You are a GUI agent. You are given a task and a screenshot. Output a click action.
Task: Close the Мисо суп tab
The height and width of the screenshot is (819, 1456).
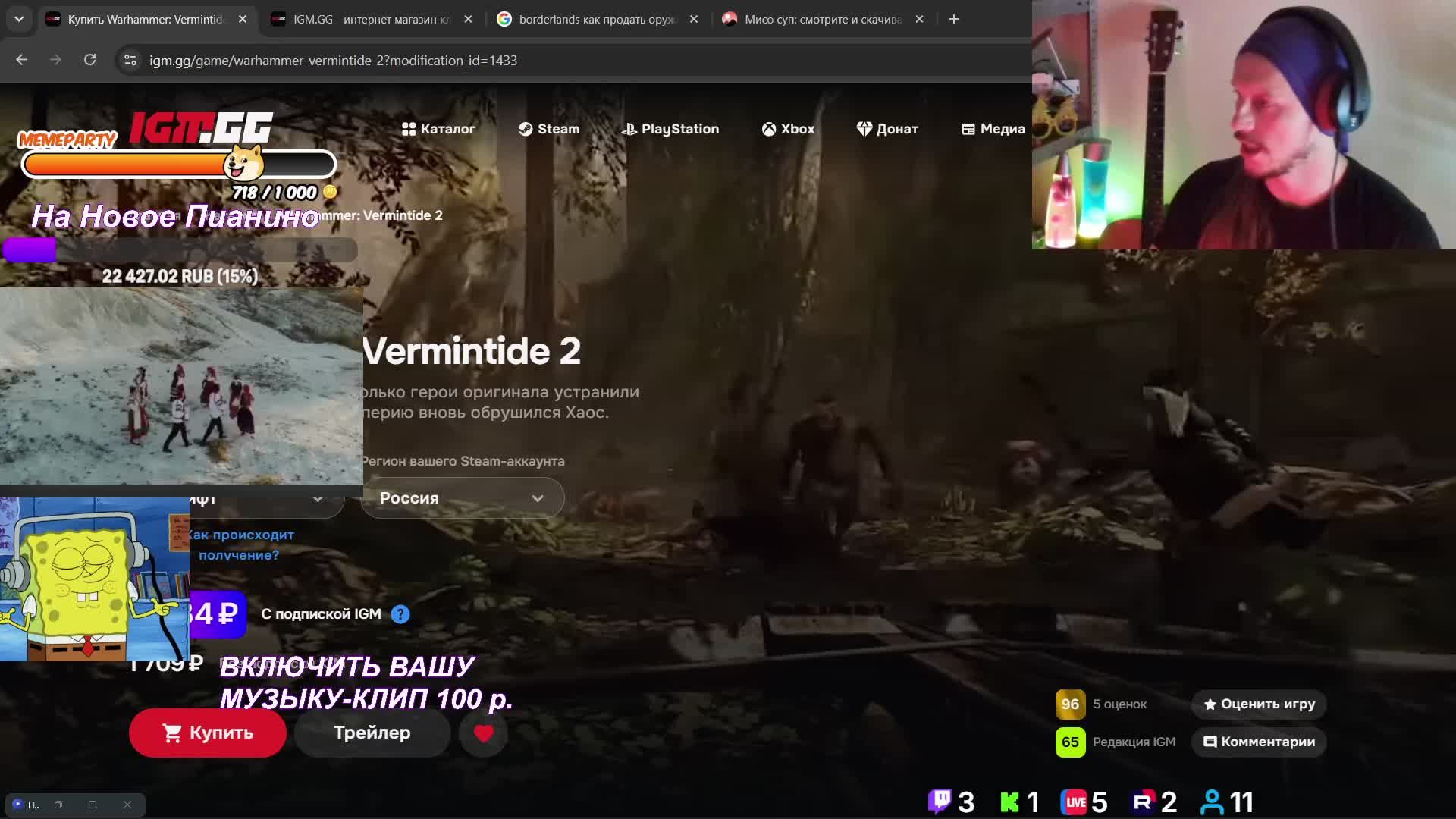tap(919, 19)
